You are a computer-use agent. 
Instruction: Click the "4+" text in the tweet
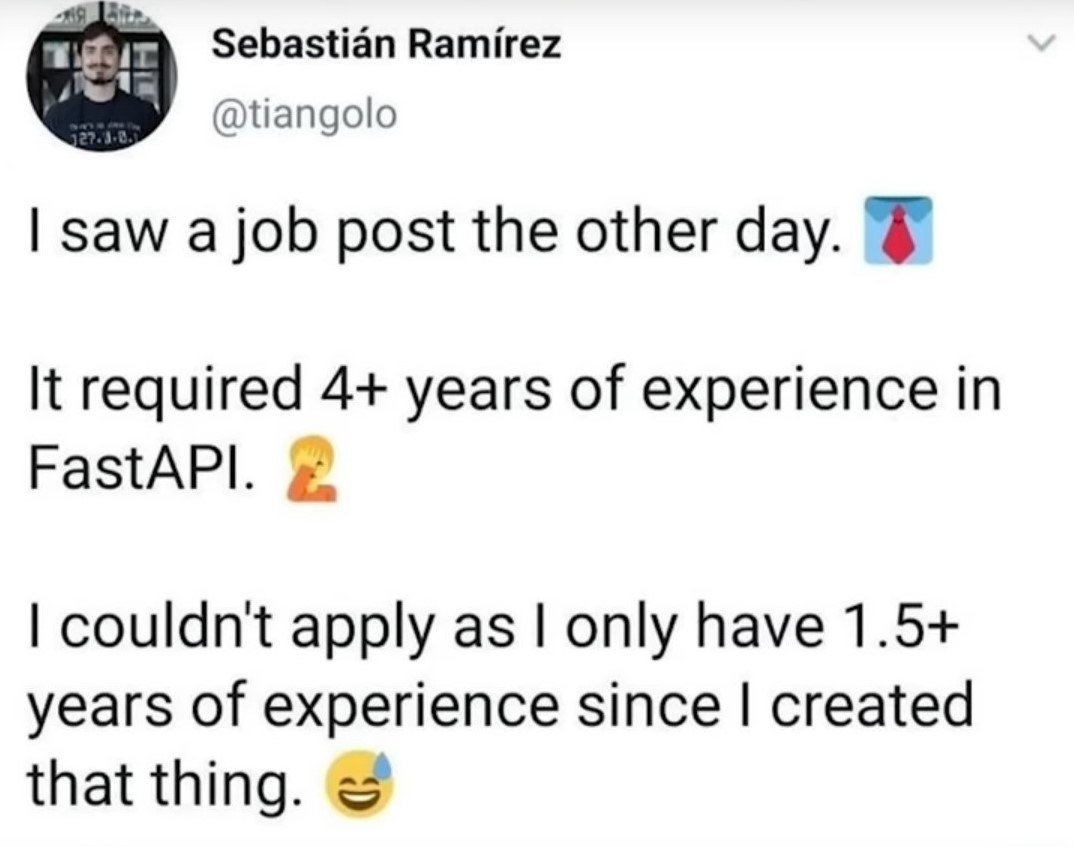click(367, 392)
